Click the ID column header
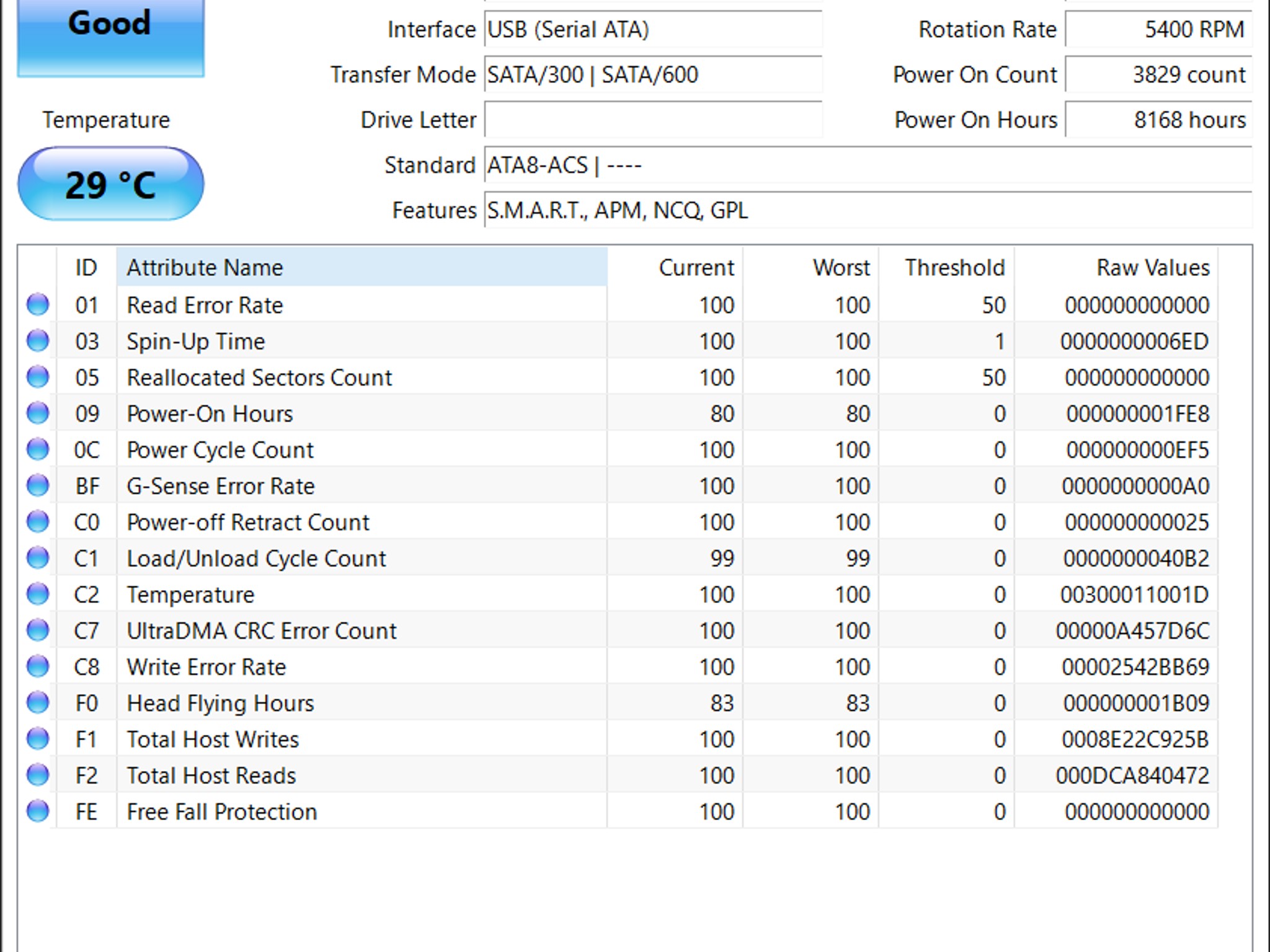The height and width of the screenshot is (952, 1270). [86, 267]
